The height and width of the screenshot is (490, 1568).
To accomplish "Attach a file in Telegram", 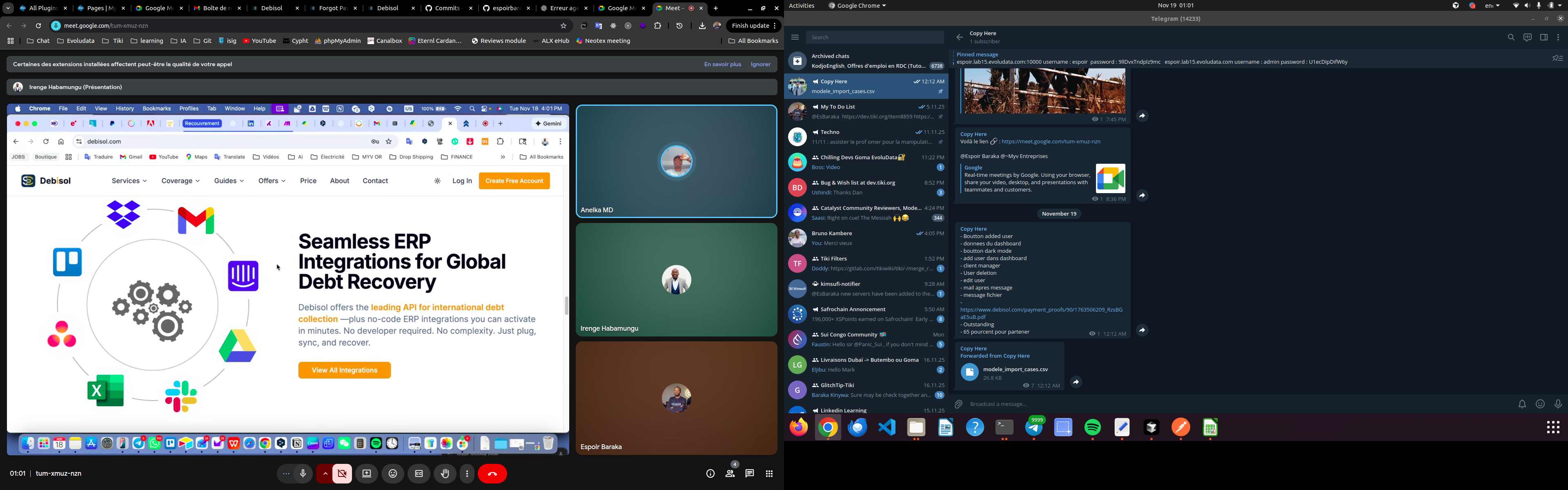I will [x=958, y=404].
